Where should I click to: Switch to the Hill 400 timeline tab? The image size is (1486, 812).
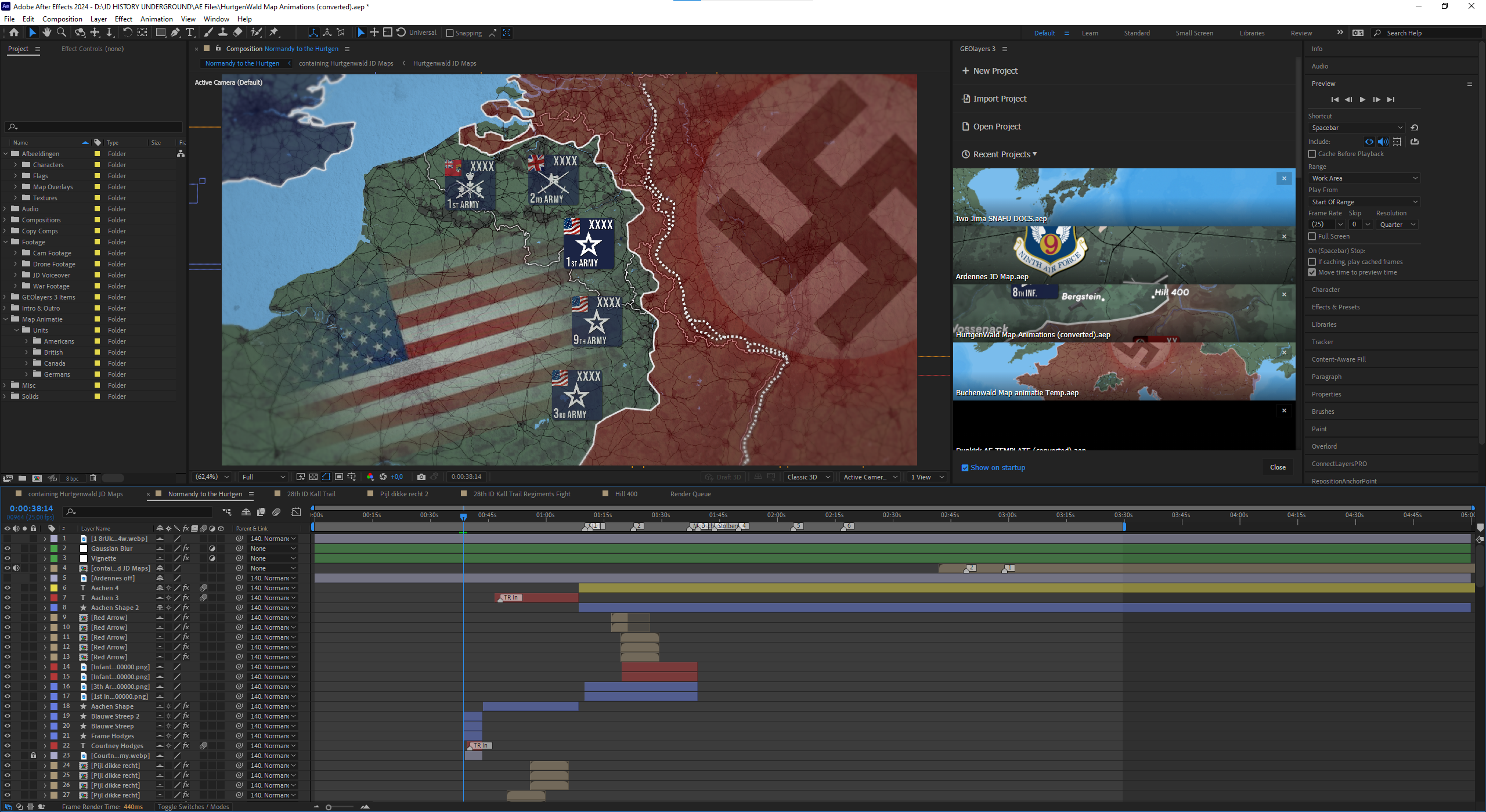tap(626, 494)
